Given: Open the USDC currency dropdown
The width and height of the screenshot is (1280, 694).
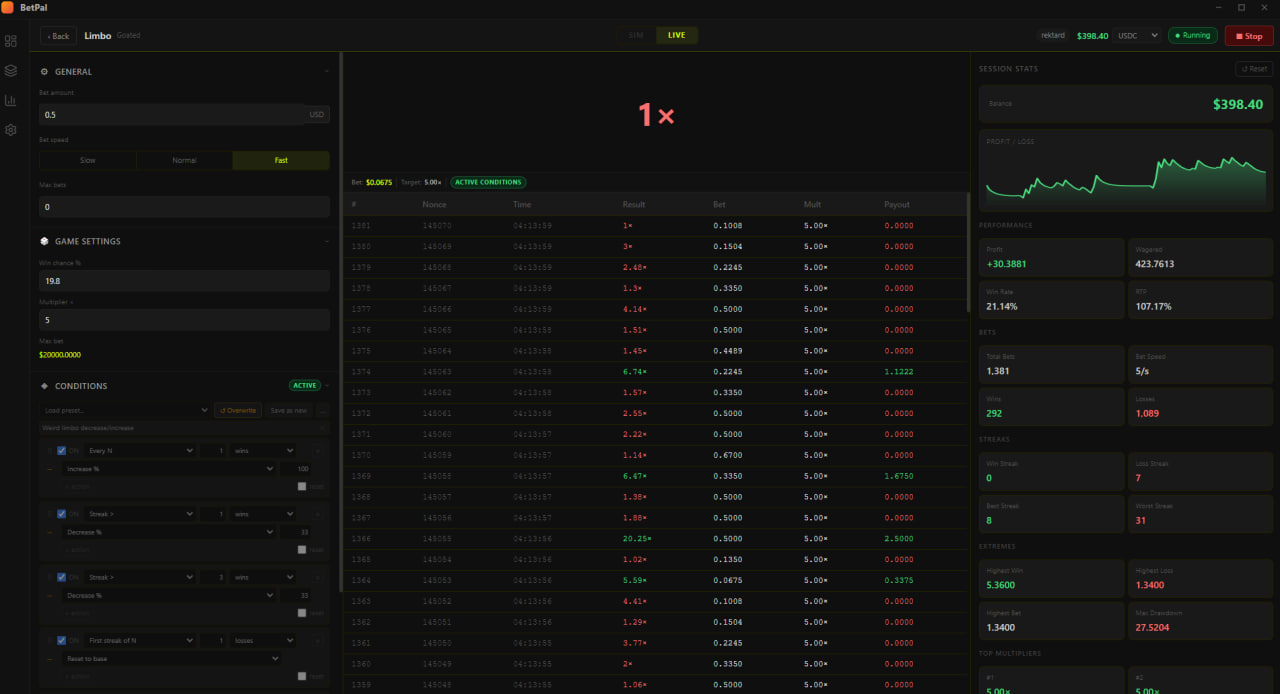Looking at the screenshot, I should [1137, 35].
